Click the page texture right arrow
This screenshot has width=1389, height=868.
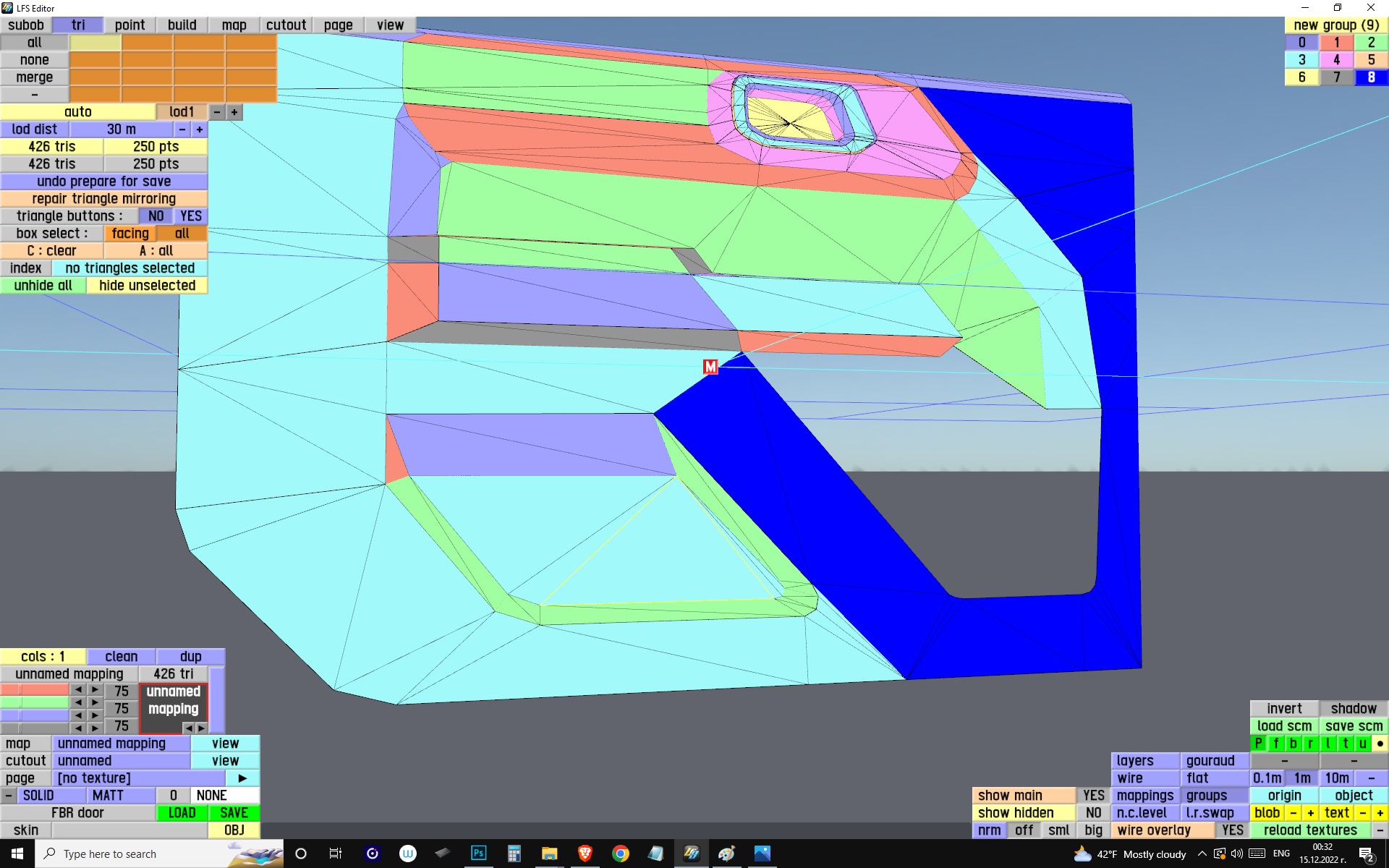pos(242,778)
